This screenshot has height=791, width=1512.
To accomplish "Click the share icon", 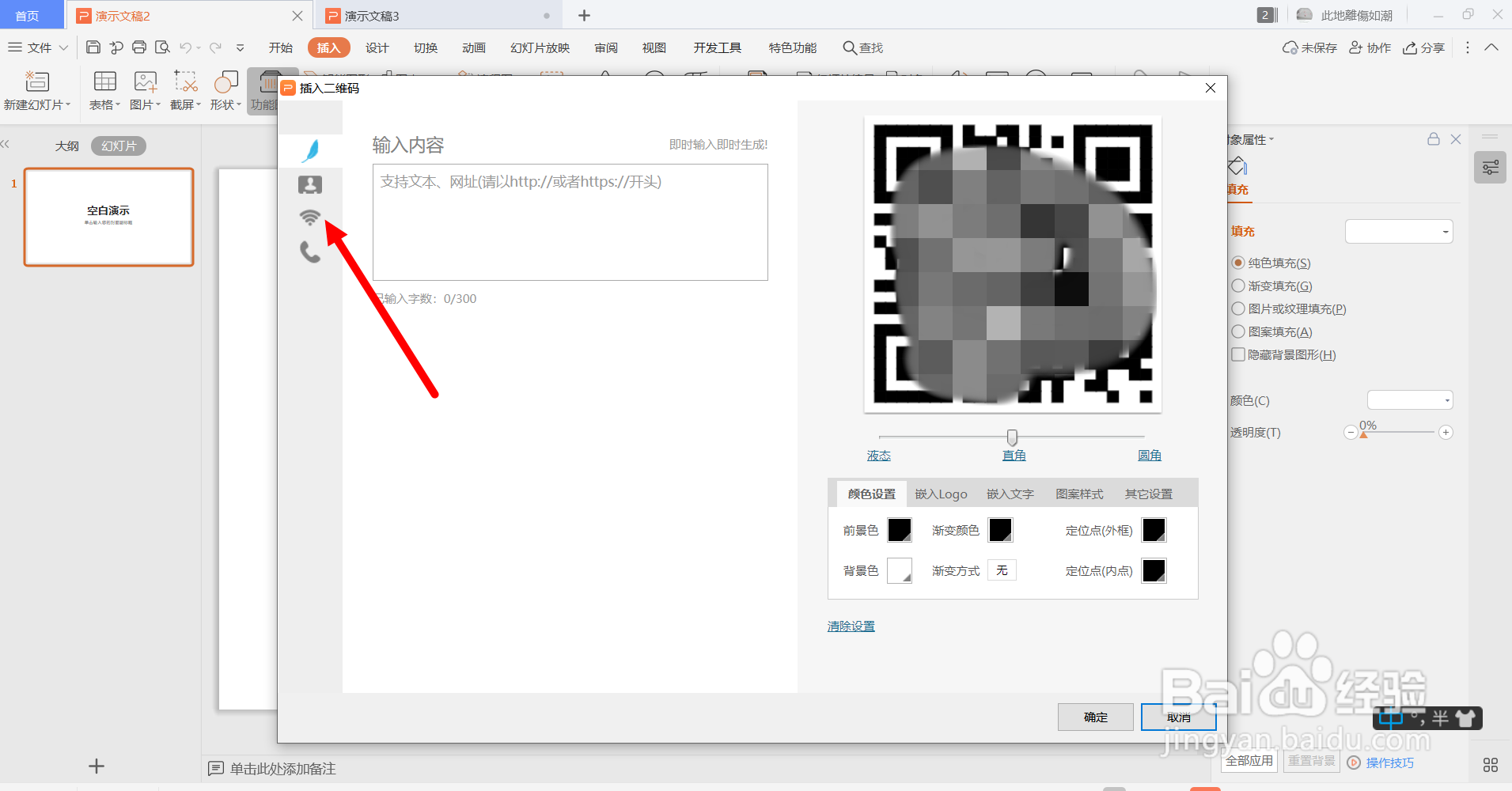I will [1410, 48].
